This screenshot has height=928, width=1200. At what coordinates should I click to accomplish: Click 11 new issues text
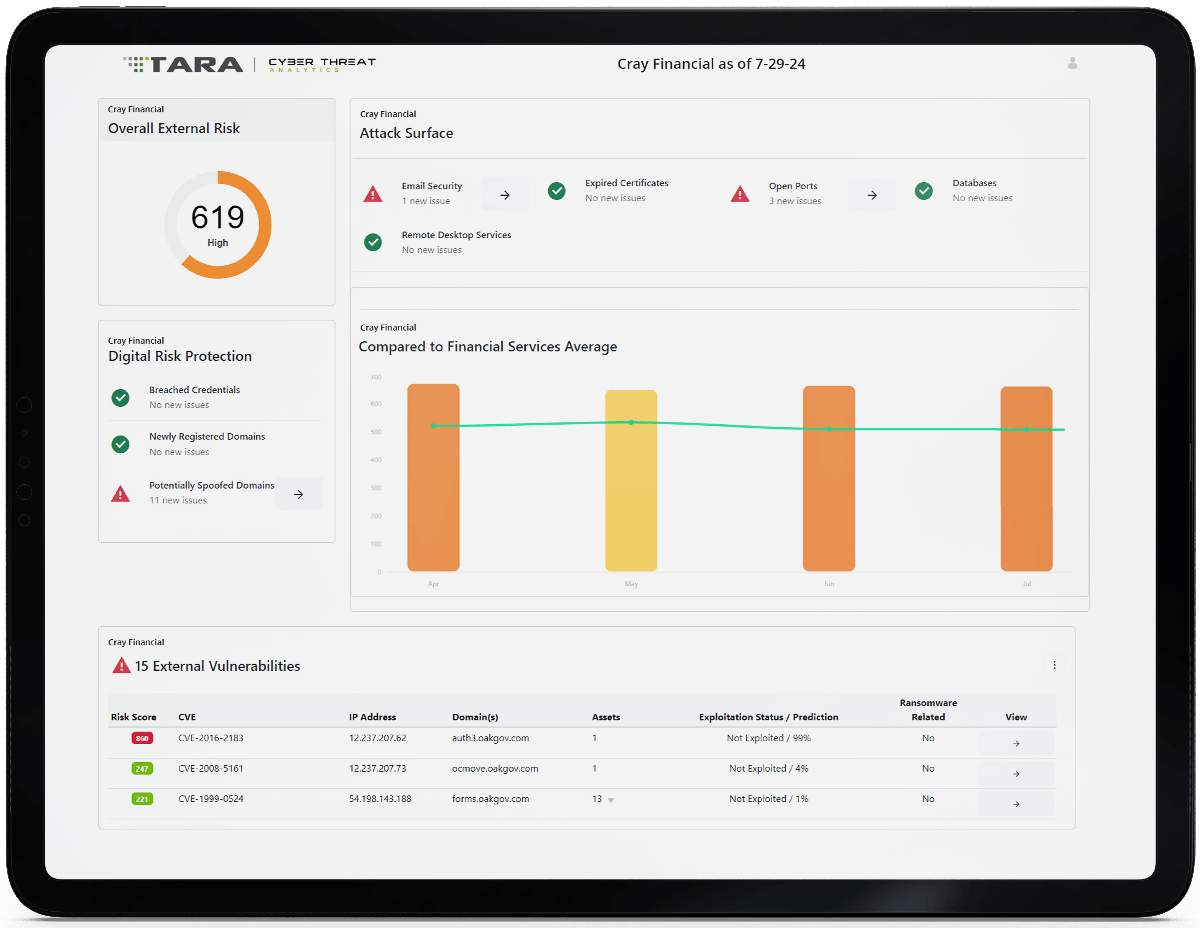click(x=178, y=501)
